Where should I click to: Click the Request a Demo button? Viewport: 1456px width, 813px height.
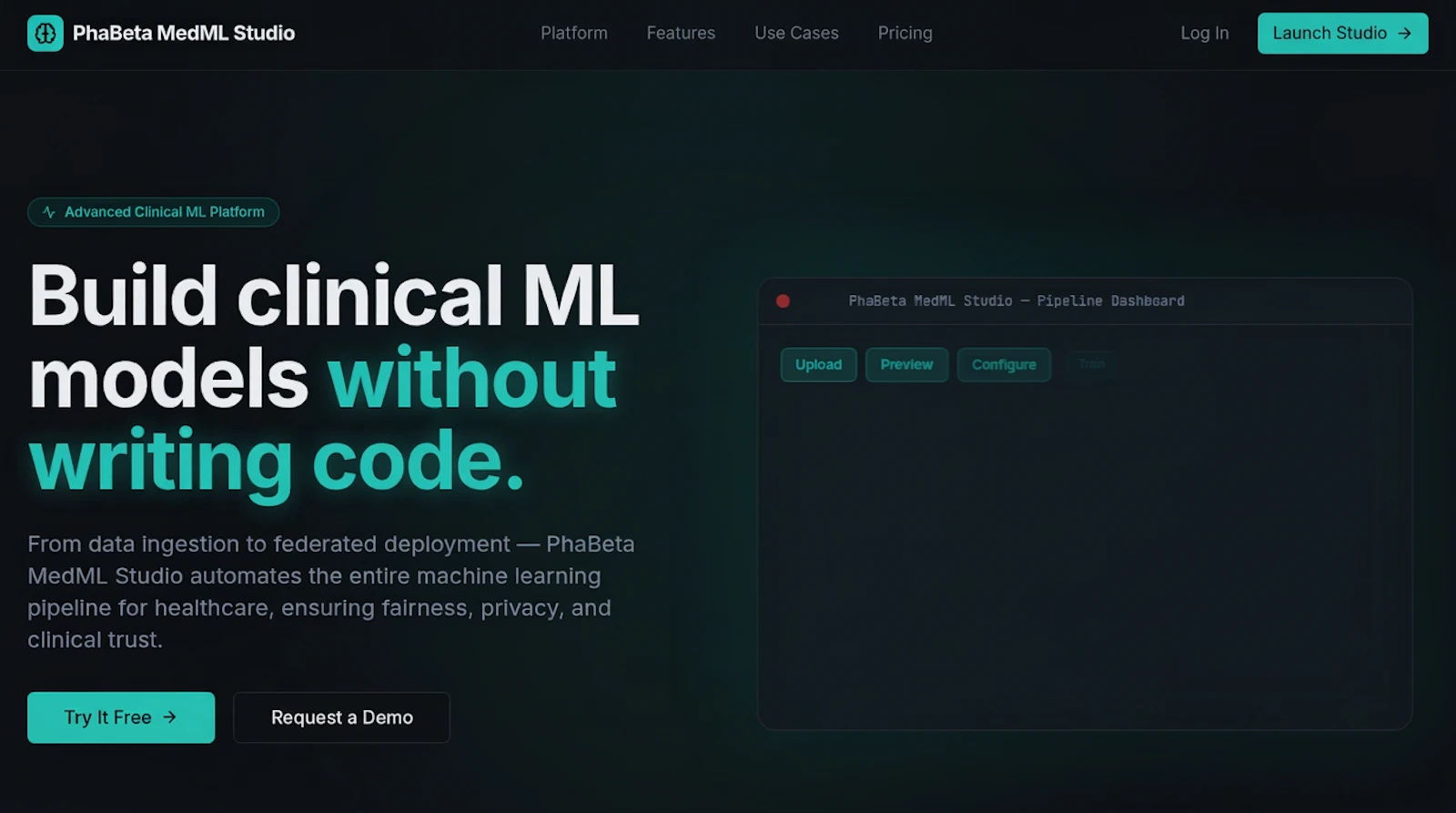341,717
